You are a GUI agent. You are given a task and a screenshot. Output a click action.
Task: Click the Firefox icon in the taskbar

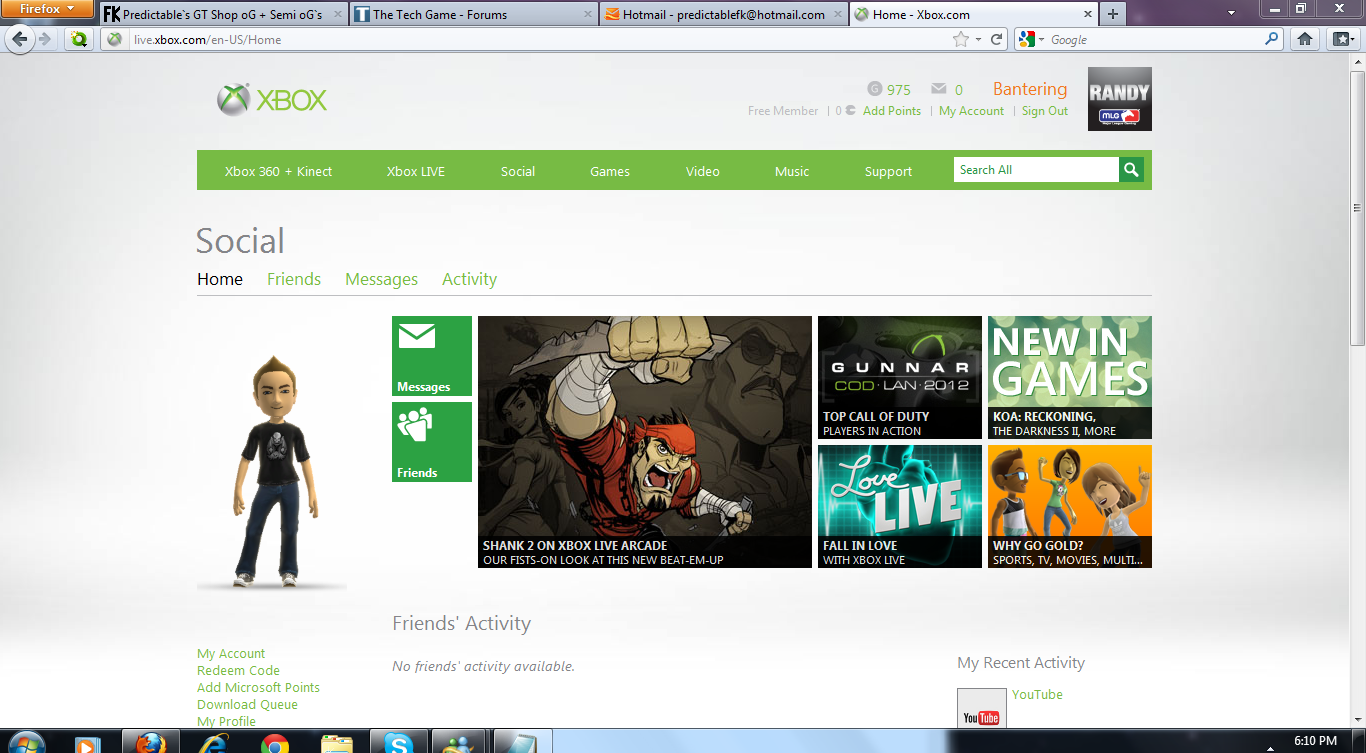coord(150,743)
